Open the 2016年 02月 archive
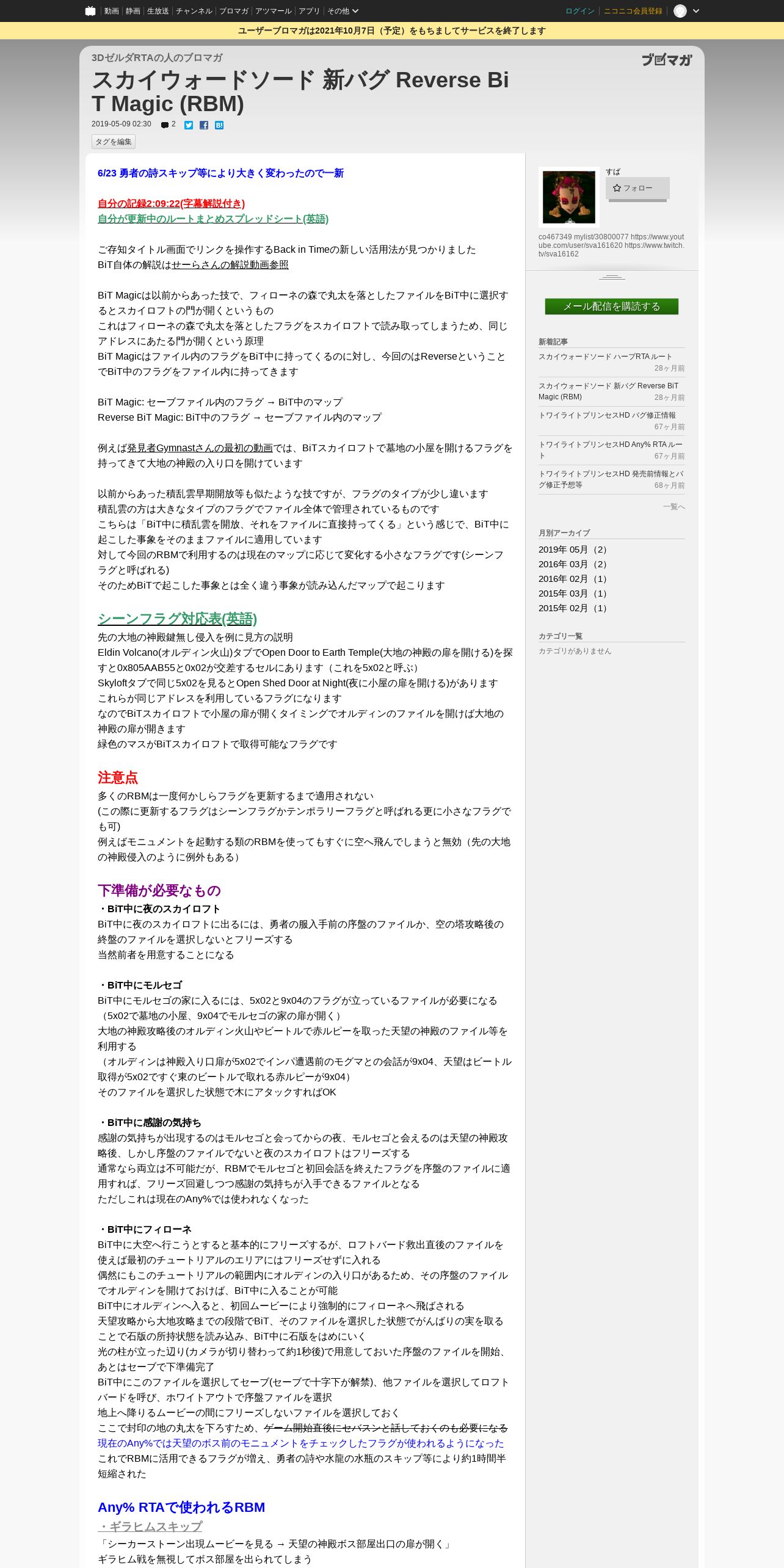Viewport: 784px width, 1568px height. pyautogui.click(x=574, y=579)
